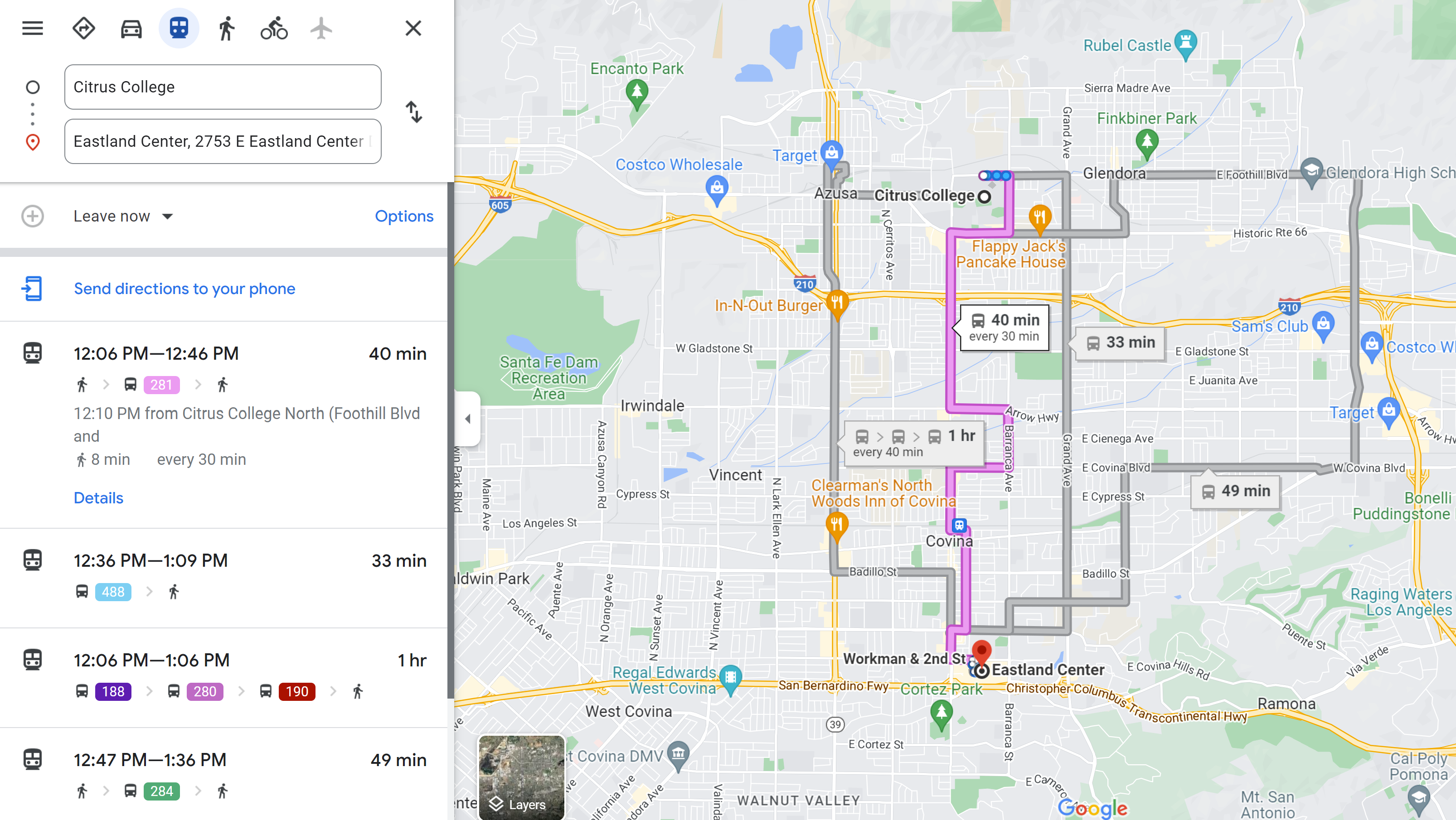1456x820 pixels.
Task: Click the walking directions icon
Action: (x=225, y=28)
